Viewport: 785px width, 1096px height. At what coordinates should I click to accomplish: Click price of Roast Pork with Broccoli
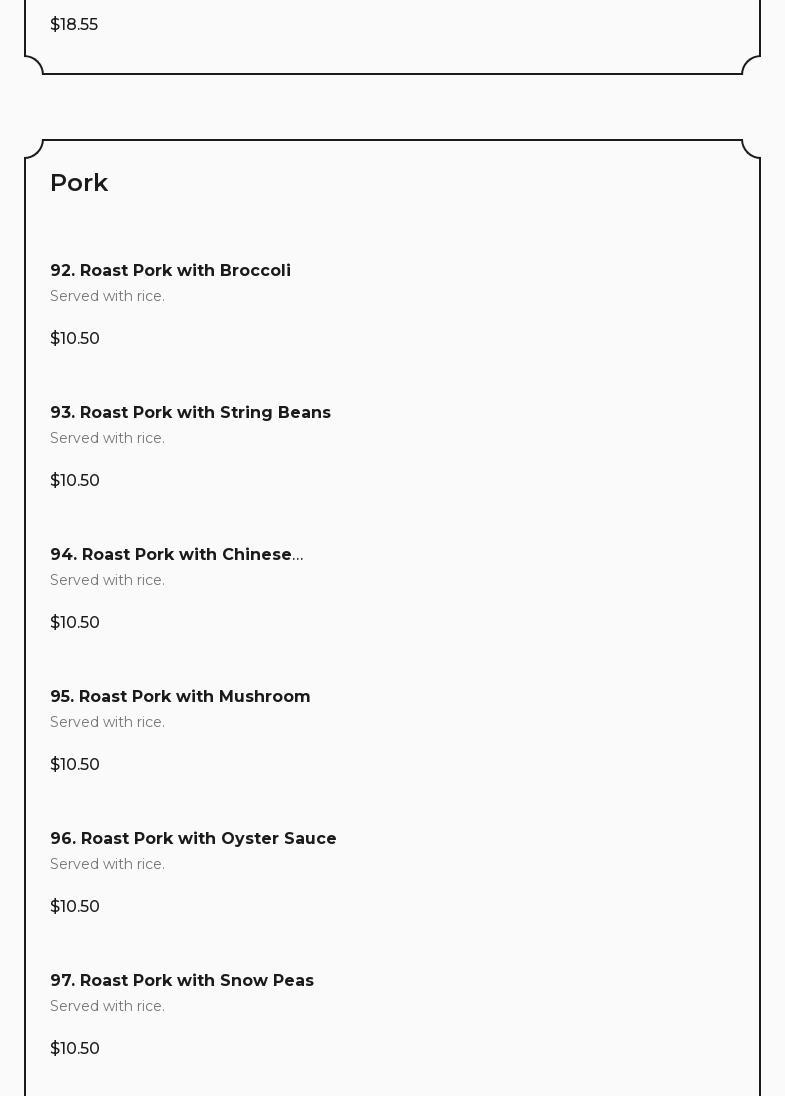[x=75, y=338]
